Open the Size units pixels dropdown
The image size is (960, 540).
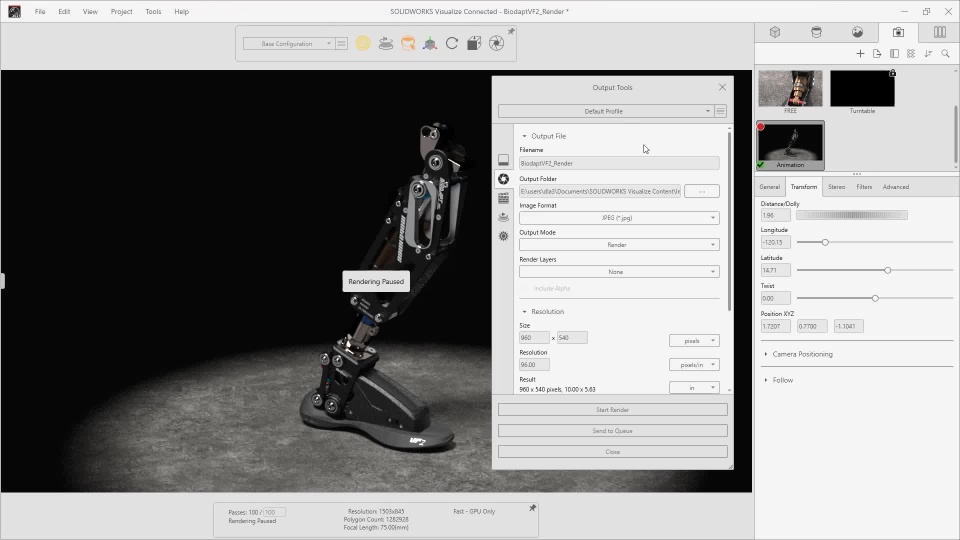click(x=694, y=340)
